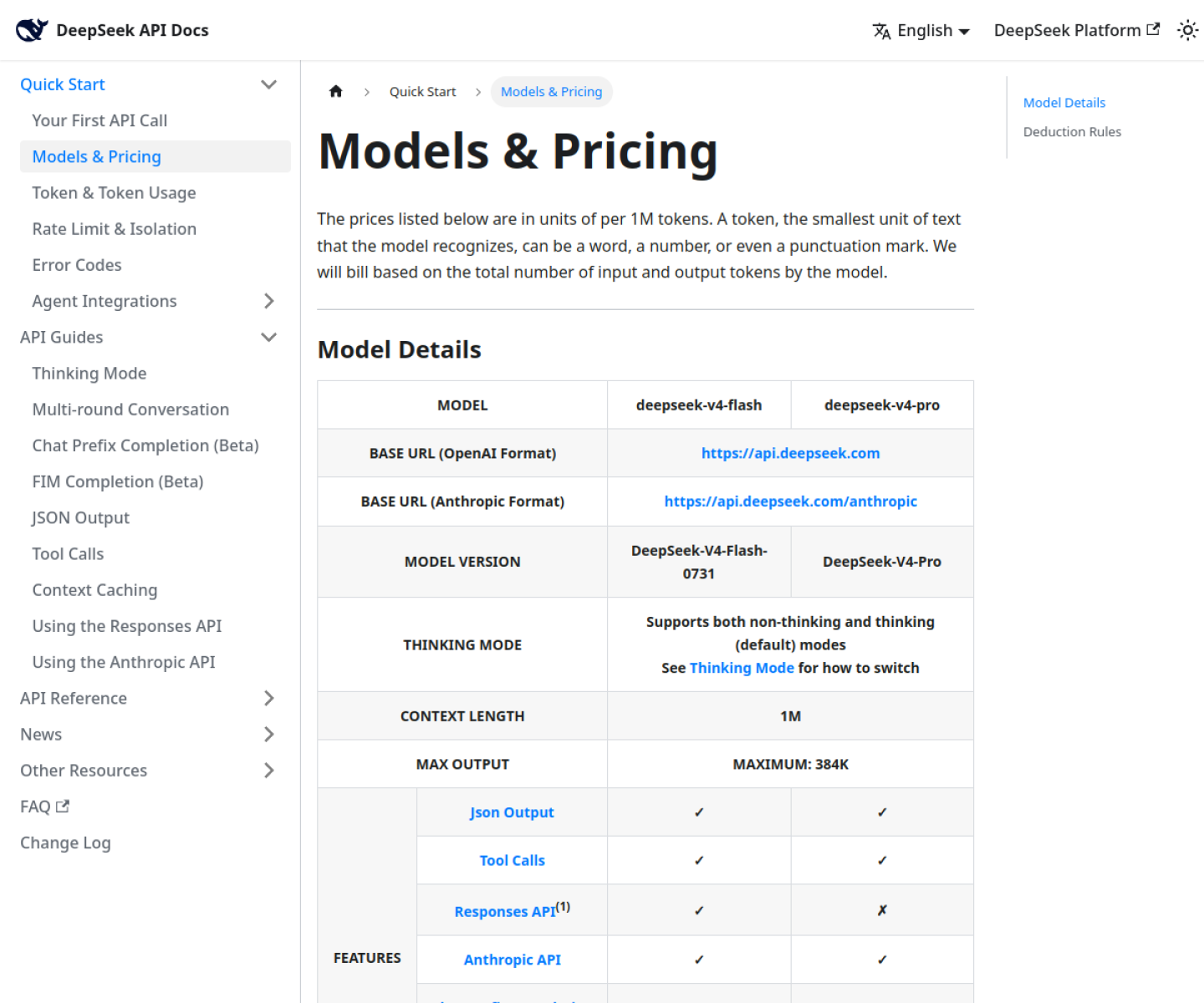This screenshot has height=1003, width=1204.
Task: Jump to Model Details in table of contents
Action: click(x=1064, y=102)
